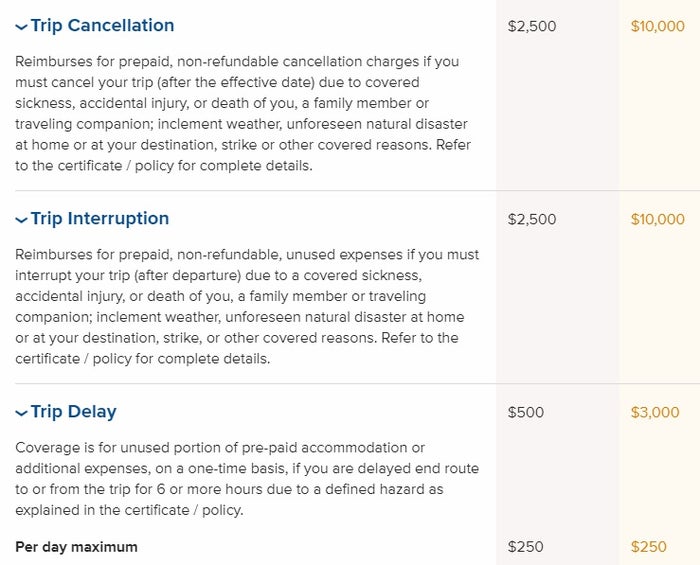Click the divider line above Trip Interruption
This screenshot has height=565, width=700.
click(357, 191)
